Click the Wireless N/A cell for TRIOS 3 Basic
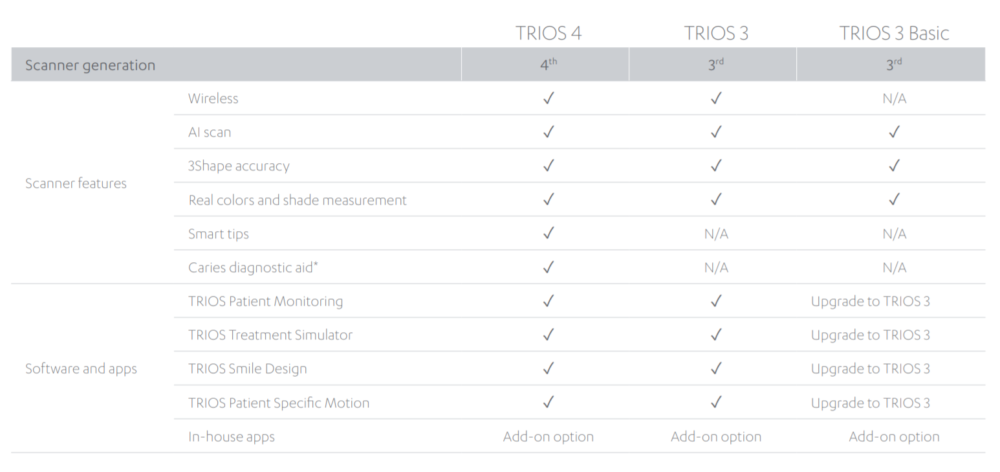This screenshot has height=472, width=1000. 894,99
